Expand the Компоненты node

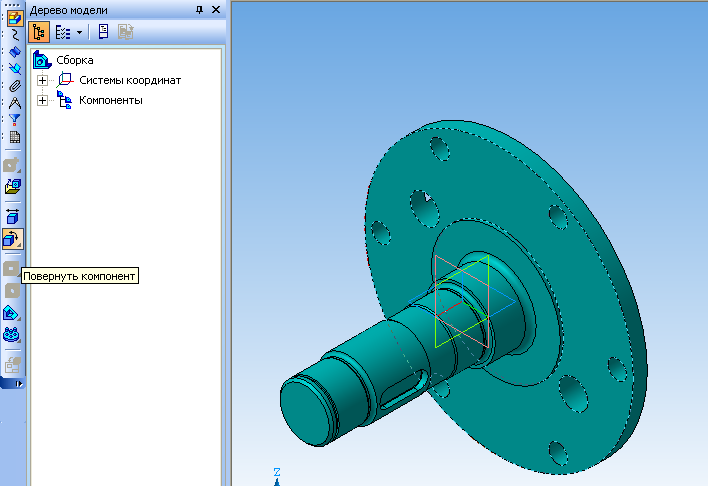tap(42, 100)
